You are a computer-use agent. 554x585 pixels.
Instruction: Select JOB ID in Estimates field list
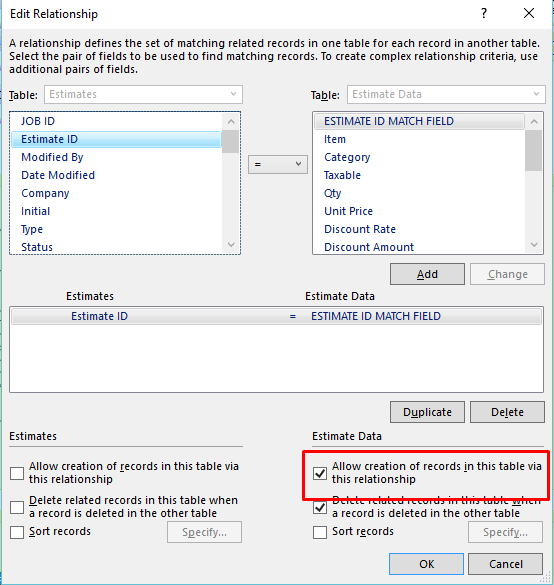pyautogui.click(x=38, y=121)
